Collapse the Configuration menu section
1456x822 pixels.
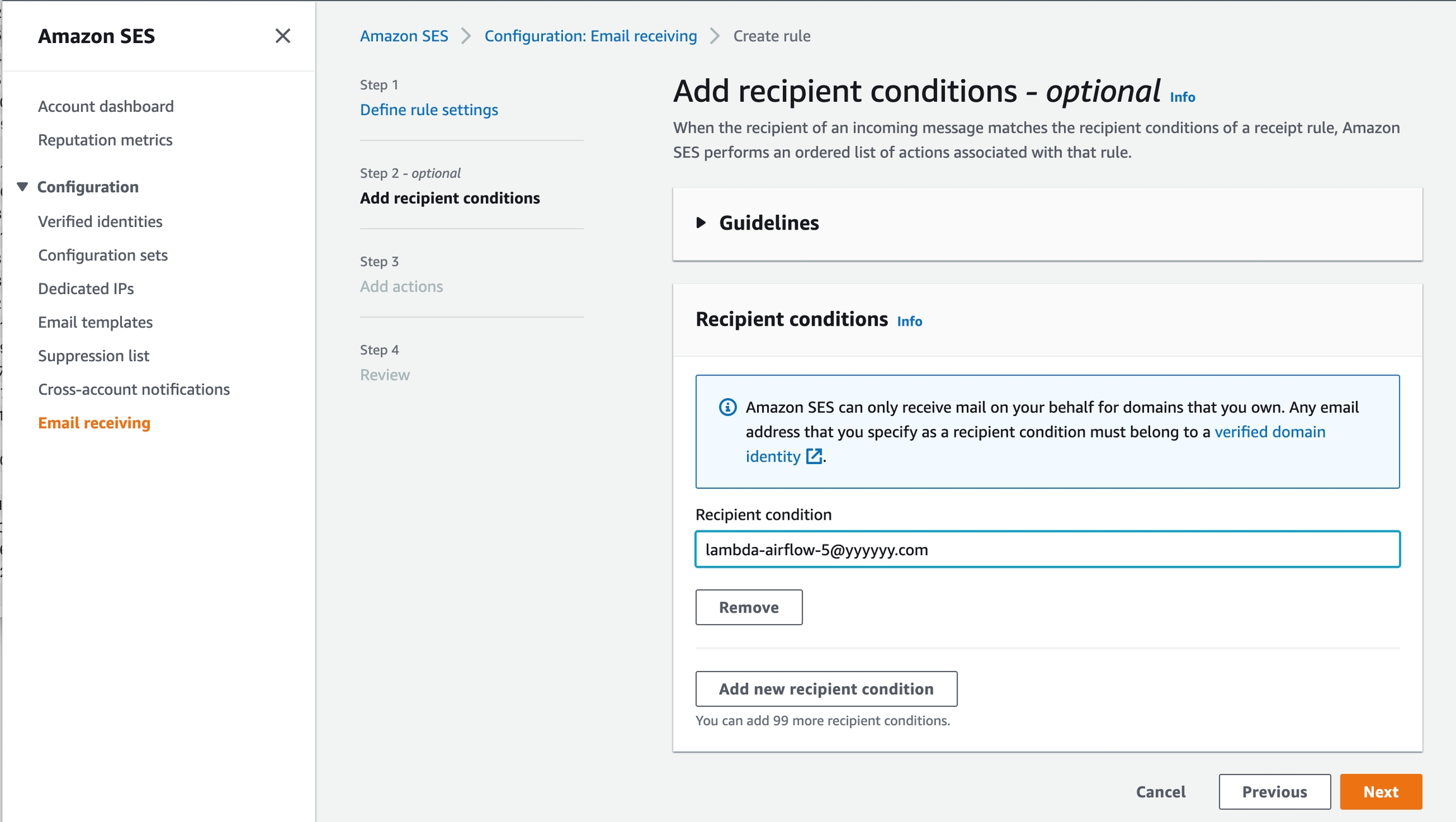click(23, 187)
